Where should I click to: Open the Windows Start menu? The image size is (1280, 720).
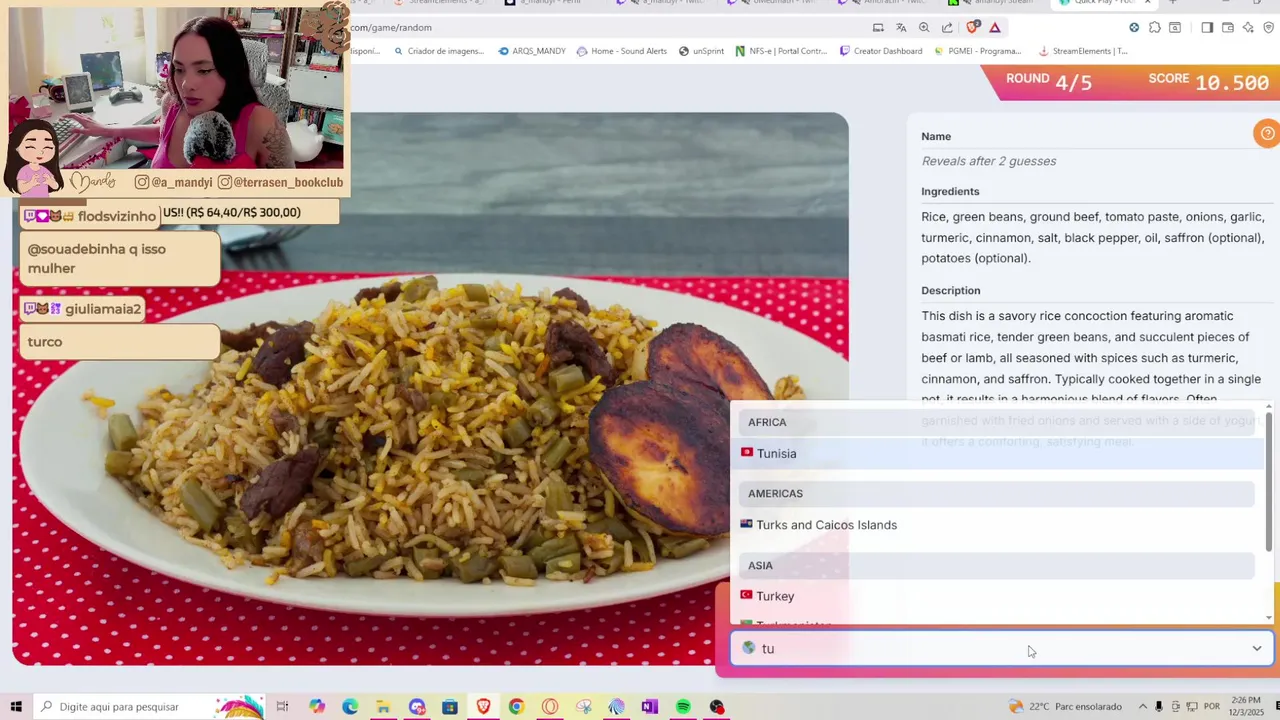[x=16, y=707]
